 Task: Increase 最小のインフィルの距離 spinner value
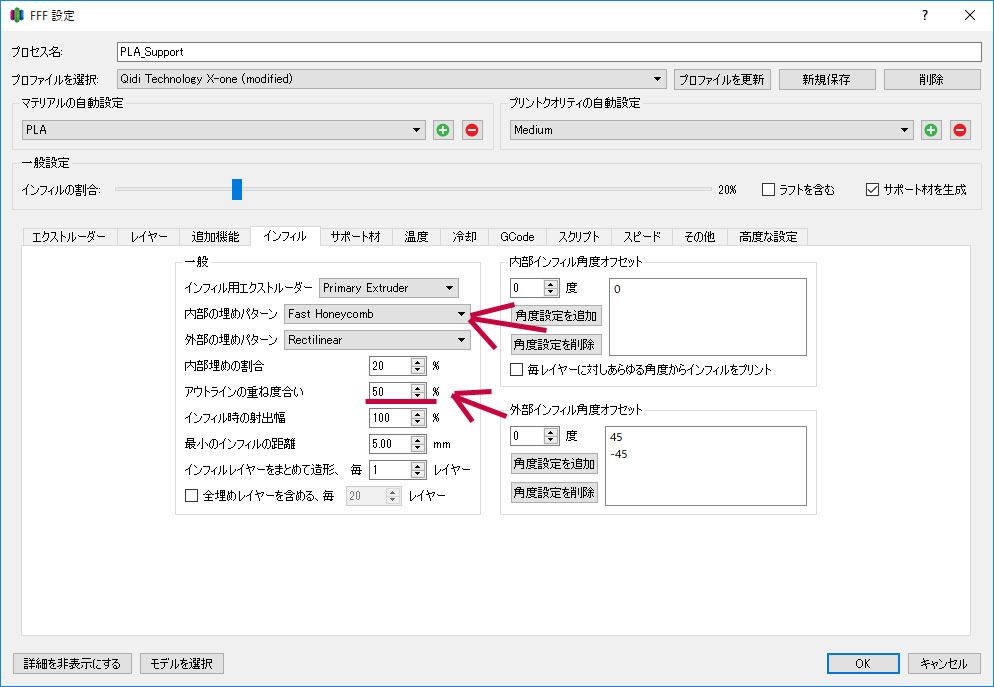click(x=418, y=439)
